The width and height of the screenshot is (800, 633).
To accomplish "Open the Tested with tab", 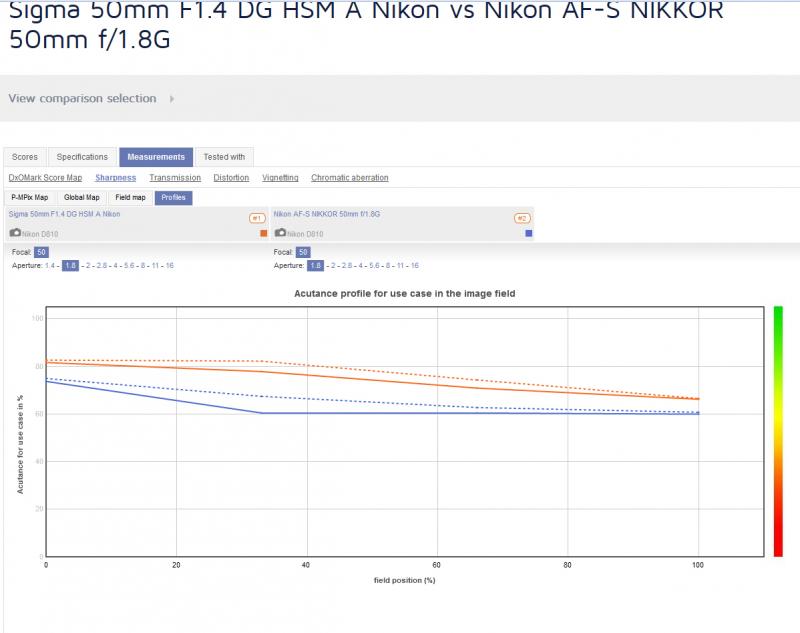I will (x=224, y=157).
